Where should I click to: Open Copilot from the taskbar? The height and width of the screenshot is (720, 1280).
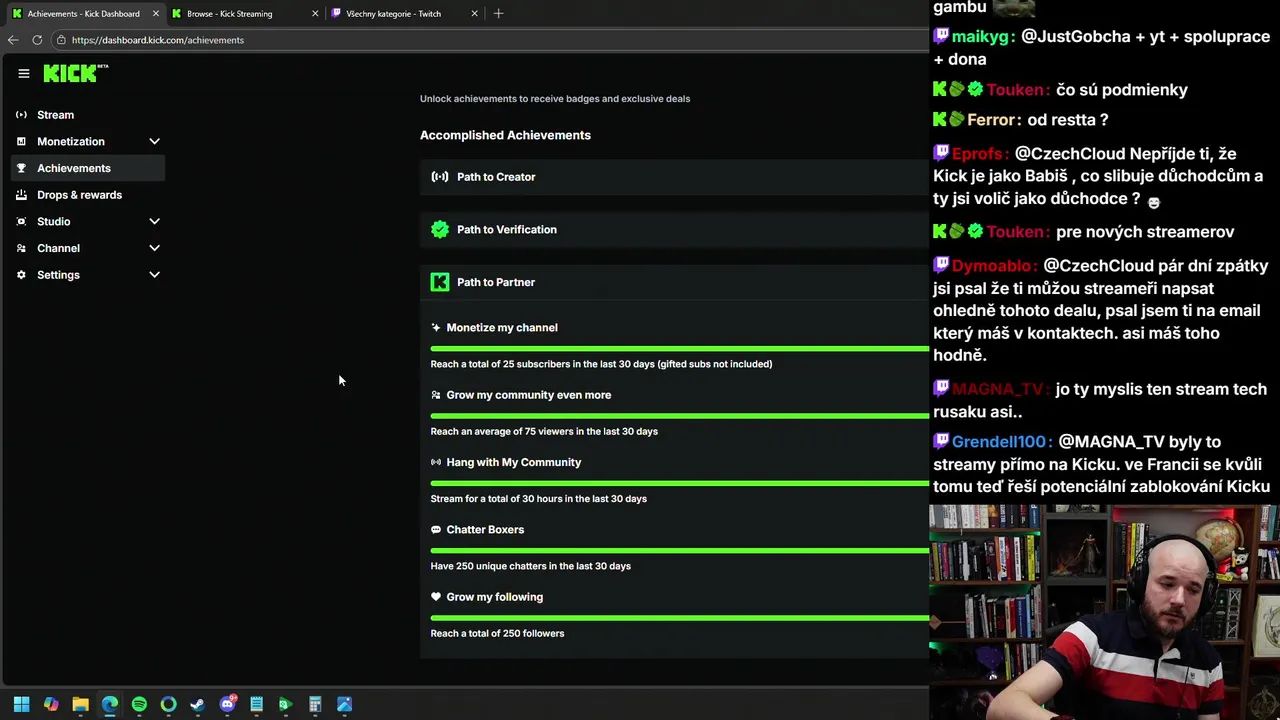click(51, 704)
